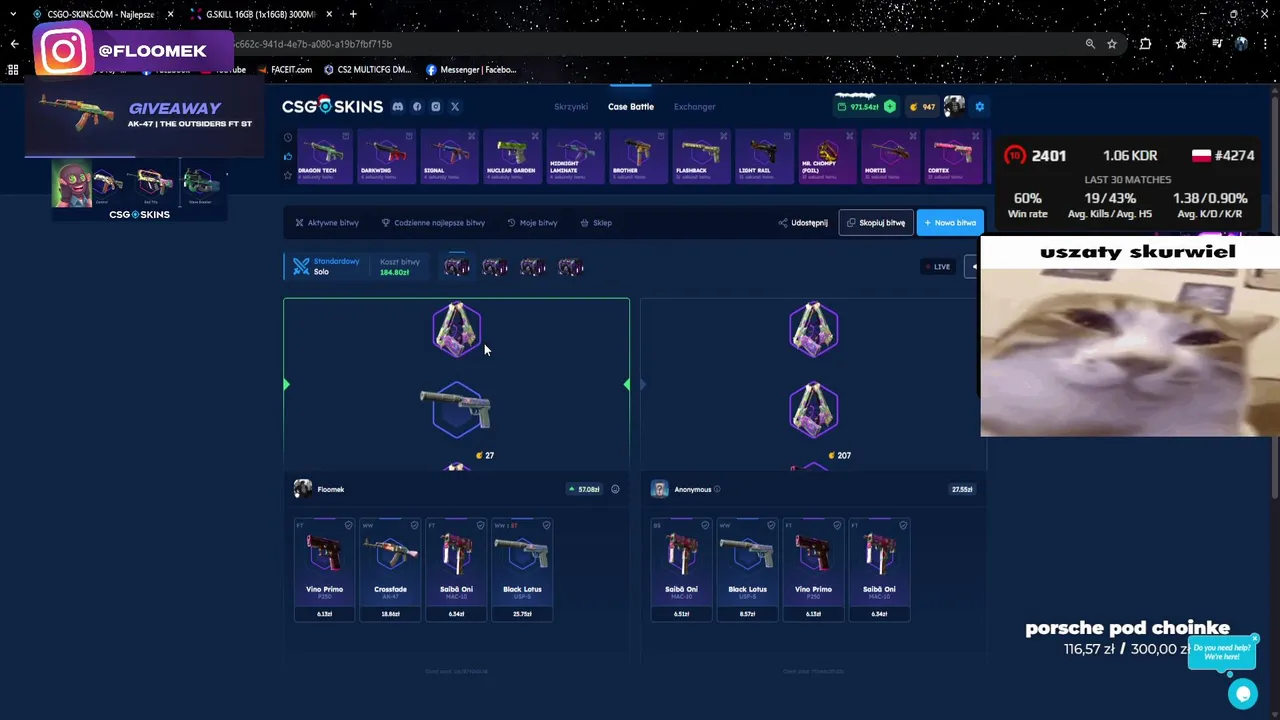Open Floomek's Crossfade AK-47 item card
This screenshot has width=1280, height=720.
click(390, 569)
